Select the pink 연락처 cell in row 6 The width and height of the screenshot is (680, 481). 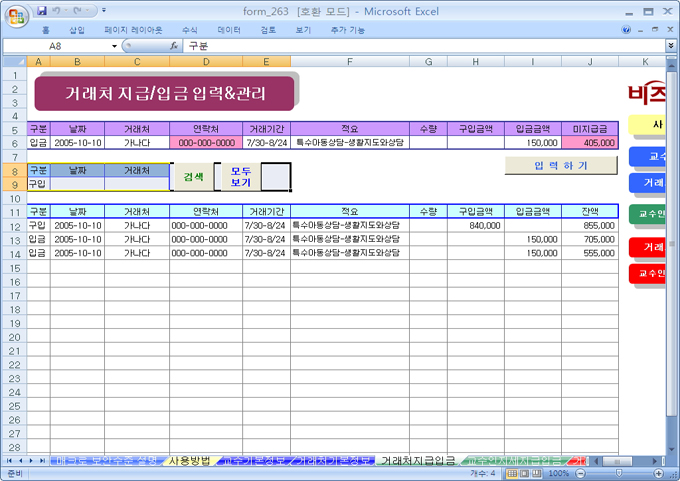pyautogui.click(x=205, y=143)
